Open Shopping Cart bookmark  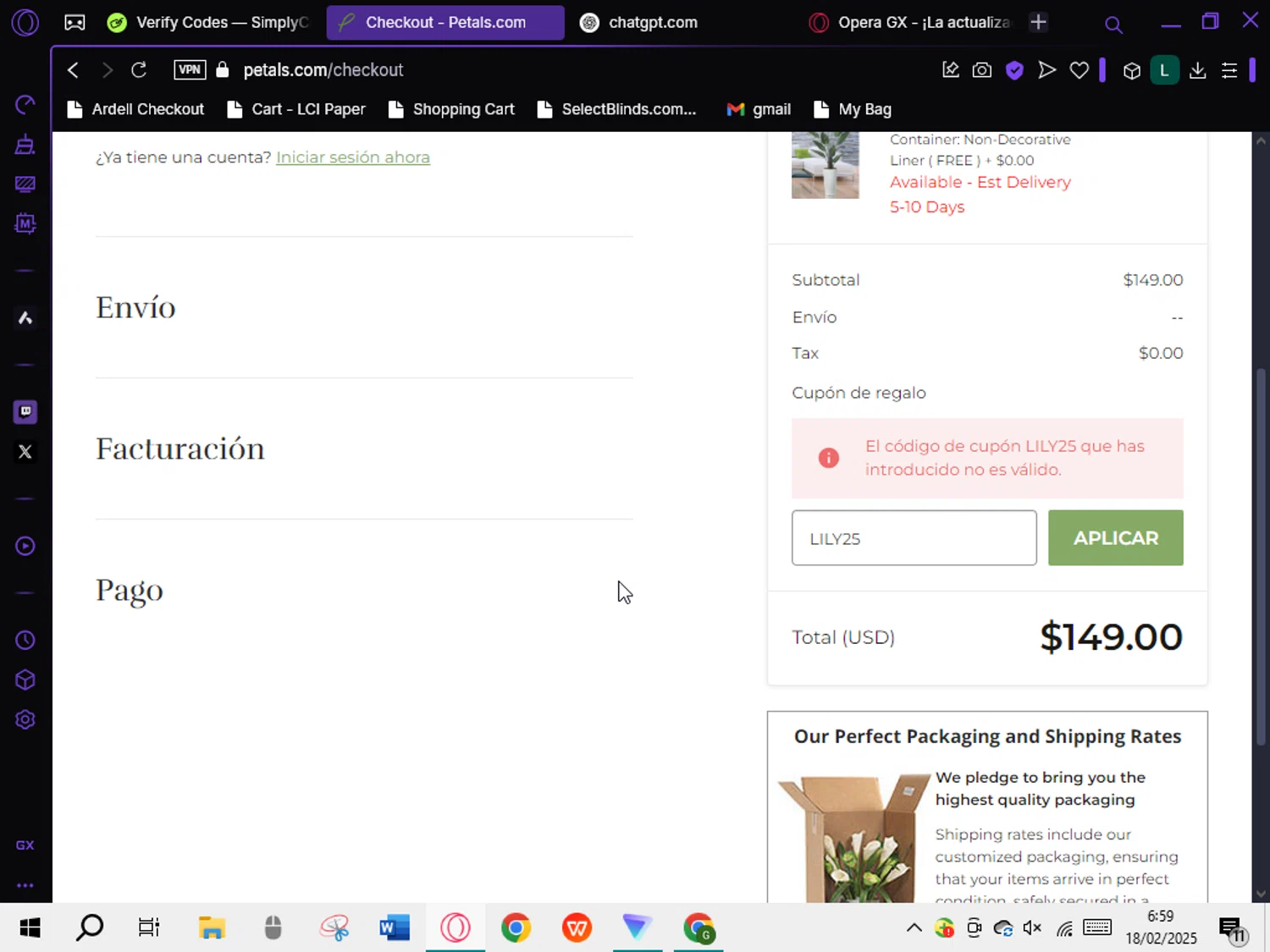[x=452, y=109]
